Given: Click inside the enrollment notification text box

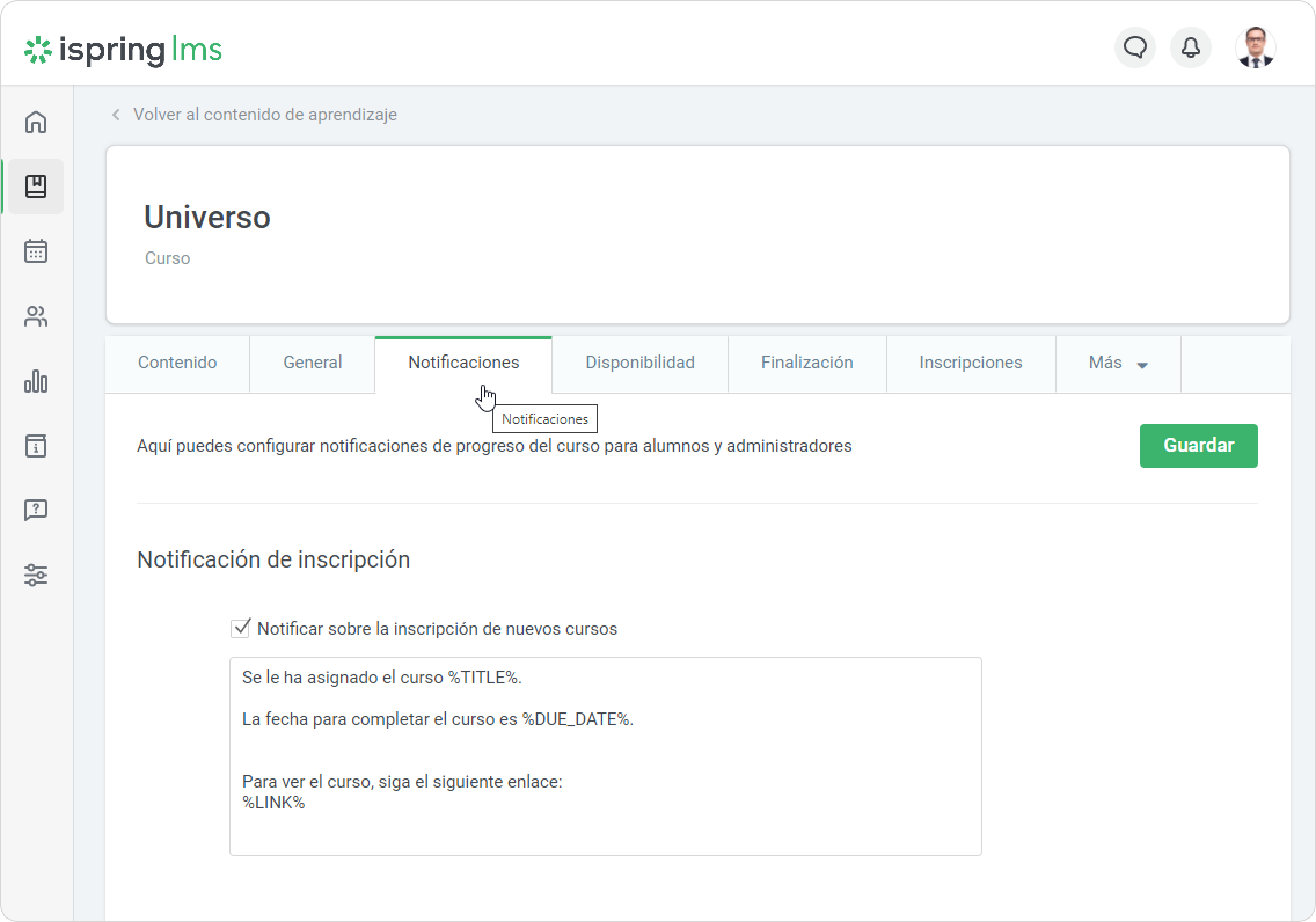Looking at the screenshot, I should coord(605,756).
